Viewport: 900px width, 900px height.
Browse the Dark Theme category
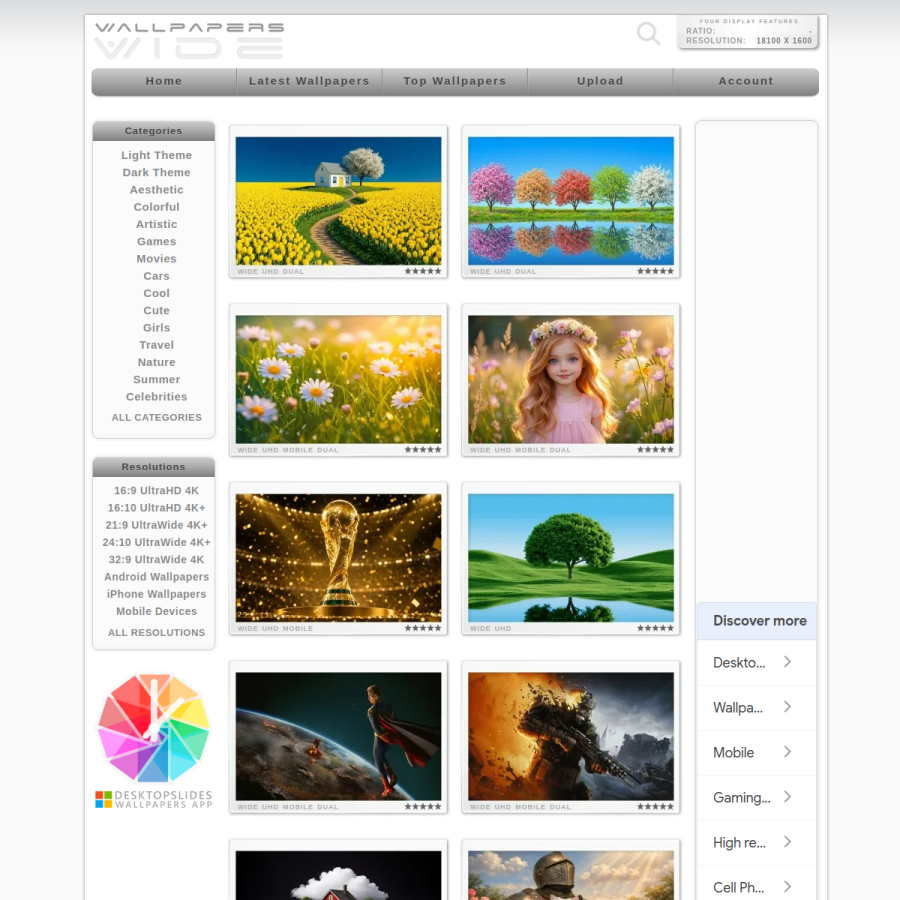156,173
